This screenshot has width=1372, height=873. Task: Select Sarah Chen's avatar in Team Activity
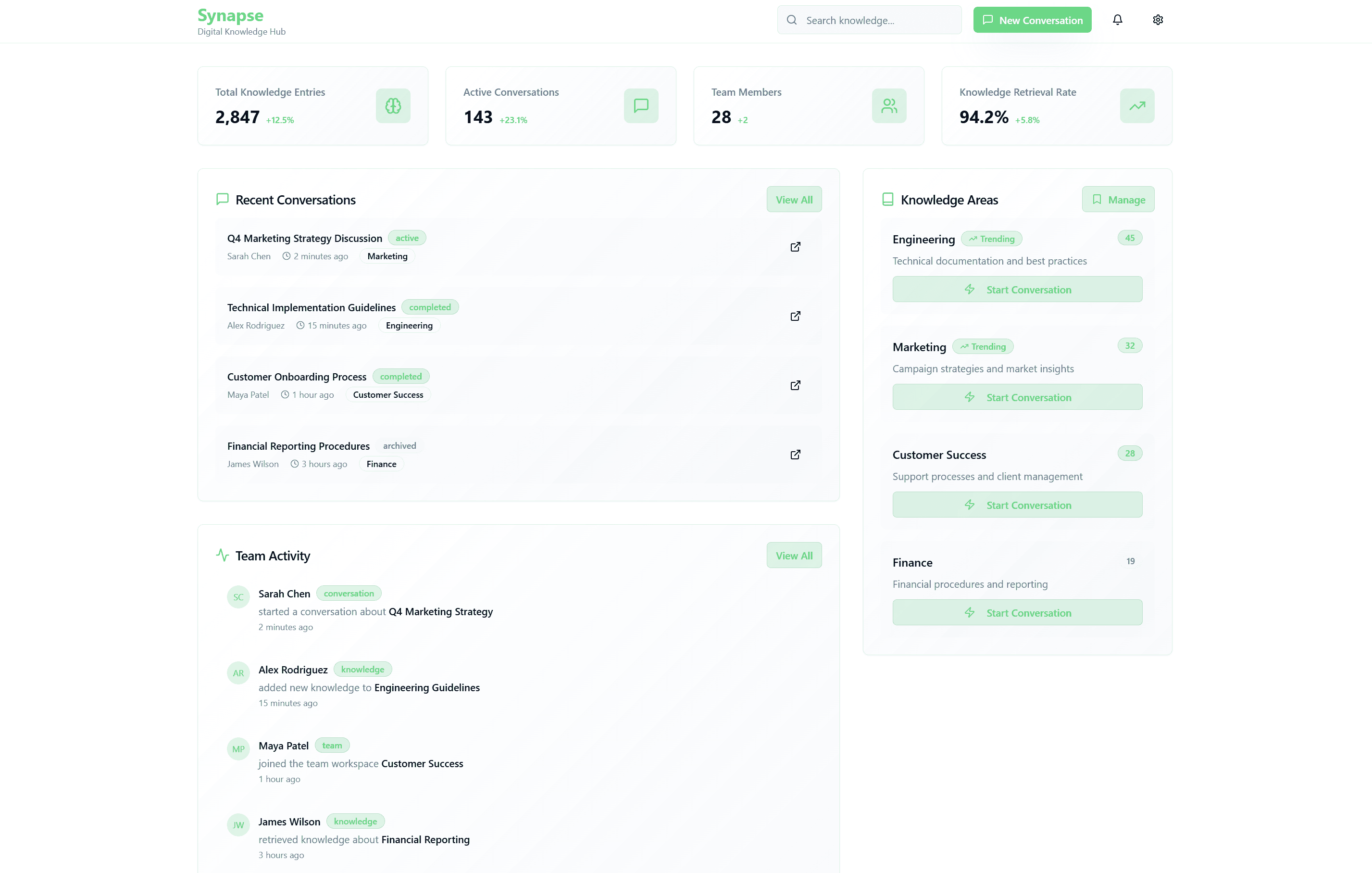[238, 596]
